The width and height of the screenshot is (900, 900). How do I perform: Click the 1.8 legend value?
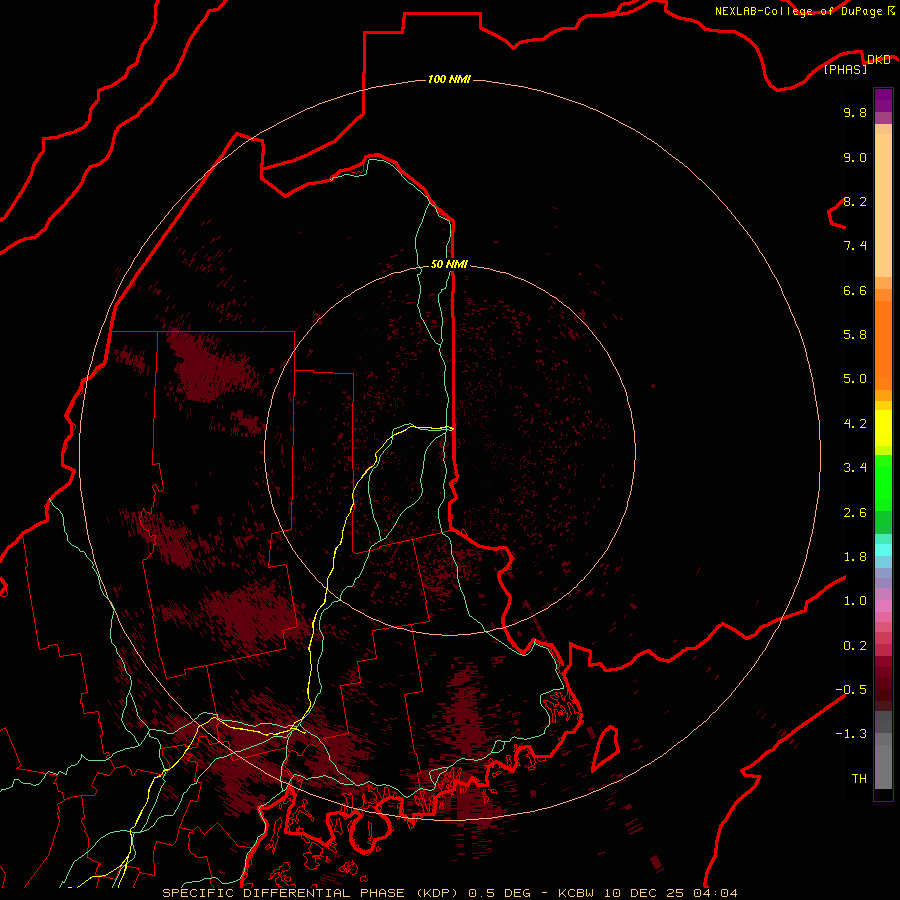855,557
